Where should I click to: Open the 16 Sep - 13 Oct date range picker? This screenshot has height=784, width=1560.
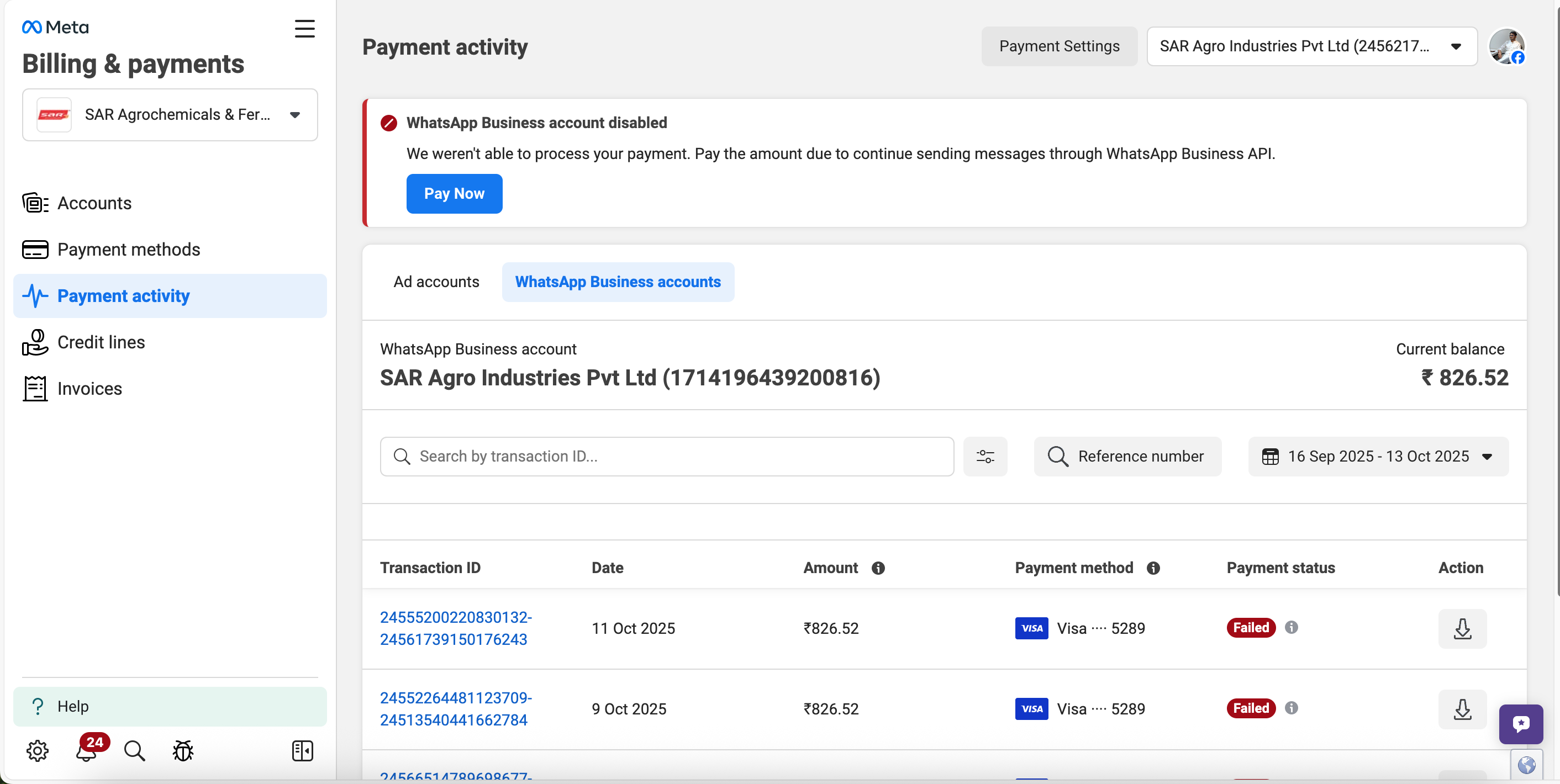1378,457
